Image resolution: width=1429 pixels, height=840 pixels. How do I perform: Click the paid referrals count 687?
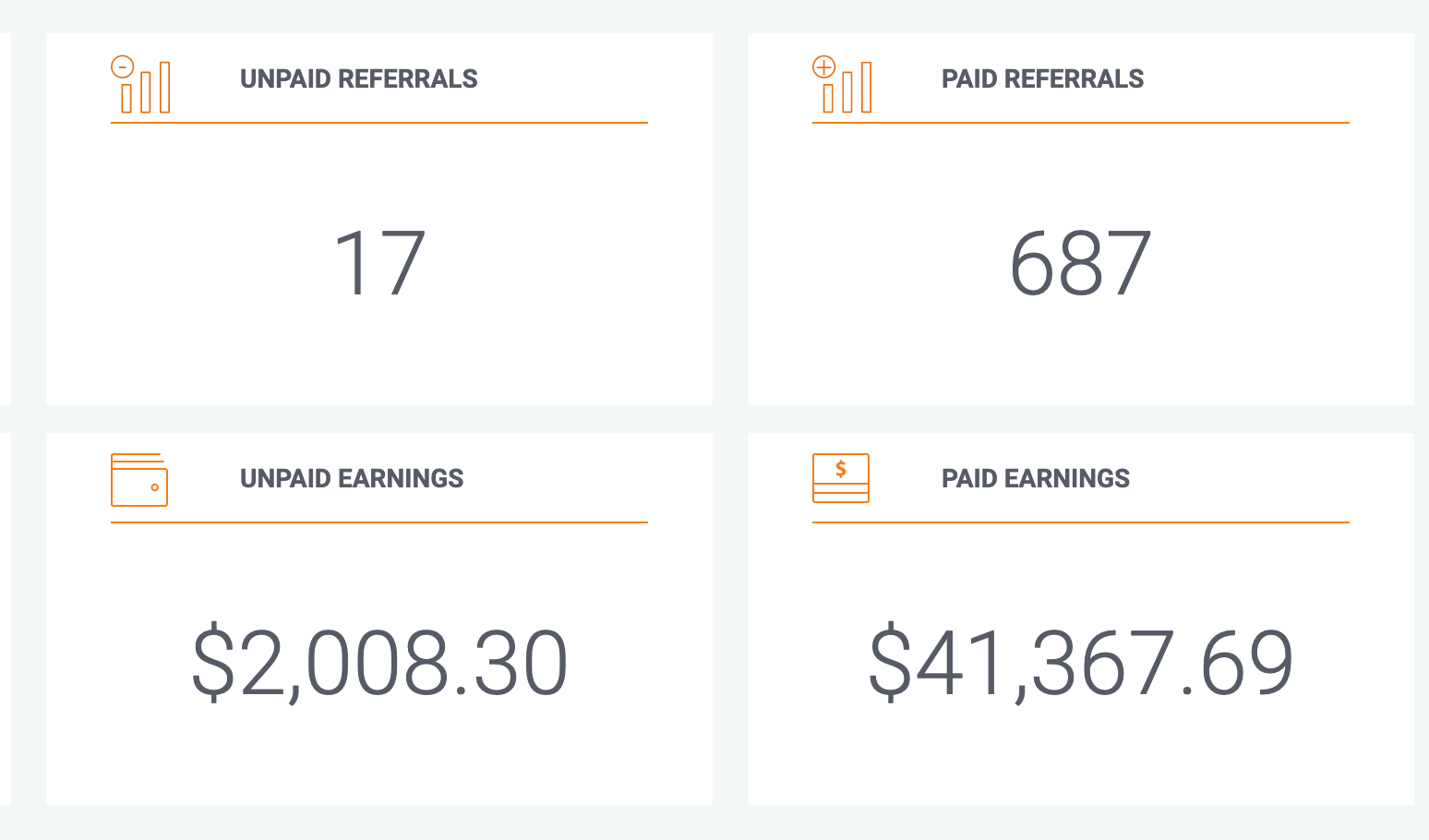pyautogui.click(x=1081, y=264)
